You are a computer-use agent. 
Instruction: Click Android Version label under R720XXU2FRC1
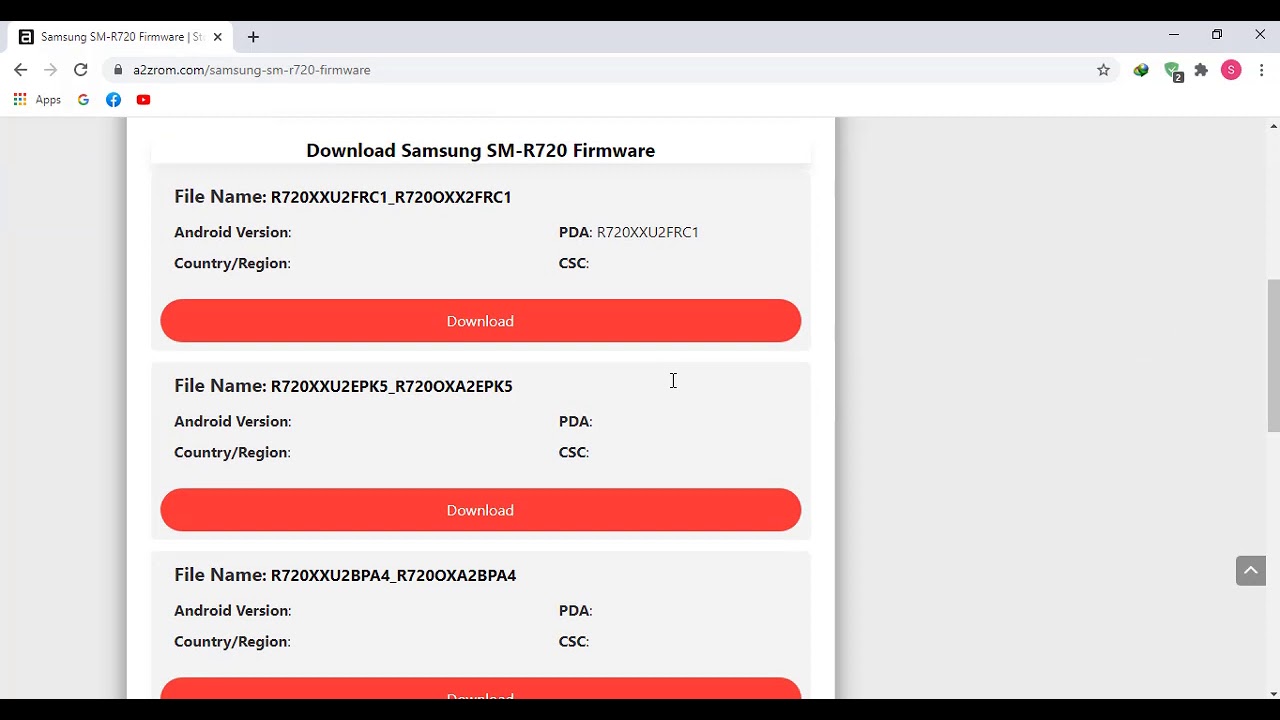[x=232, y=232]
